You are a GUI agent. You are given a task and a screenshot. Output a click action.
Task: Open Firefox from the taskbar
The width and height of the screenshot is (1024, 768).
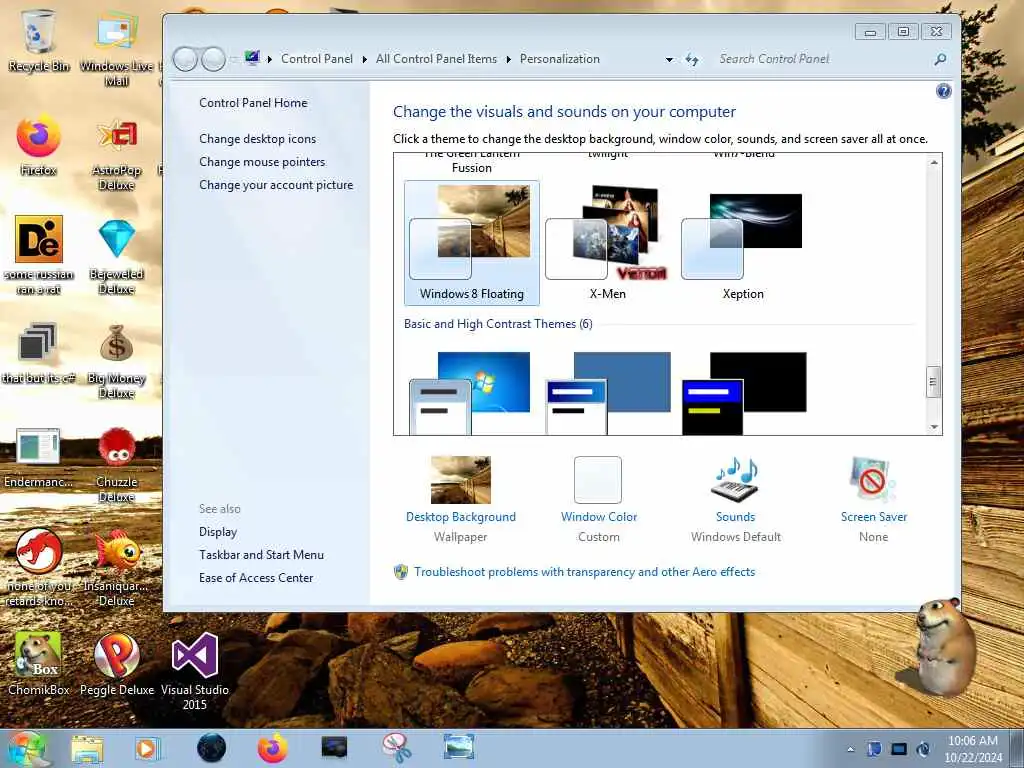click(x=272, y=748)
